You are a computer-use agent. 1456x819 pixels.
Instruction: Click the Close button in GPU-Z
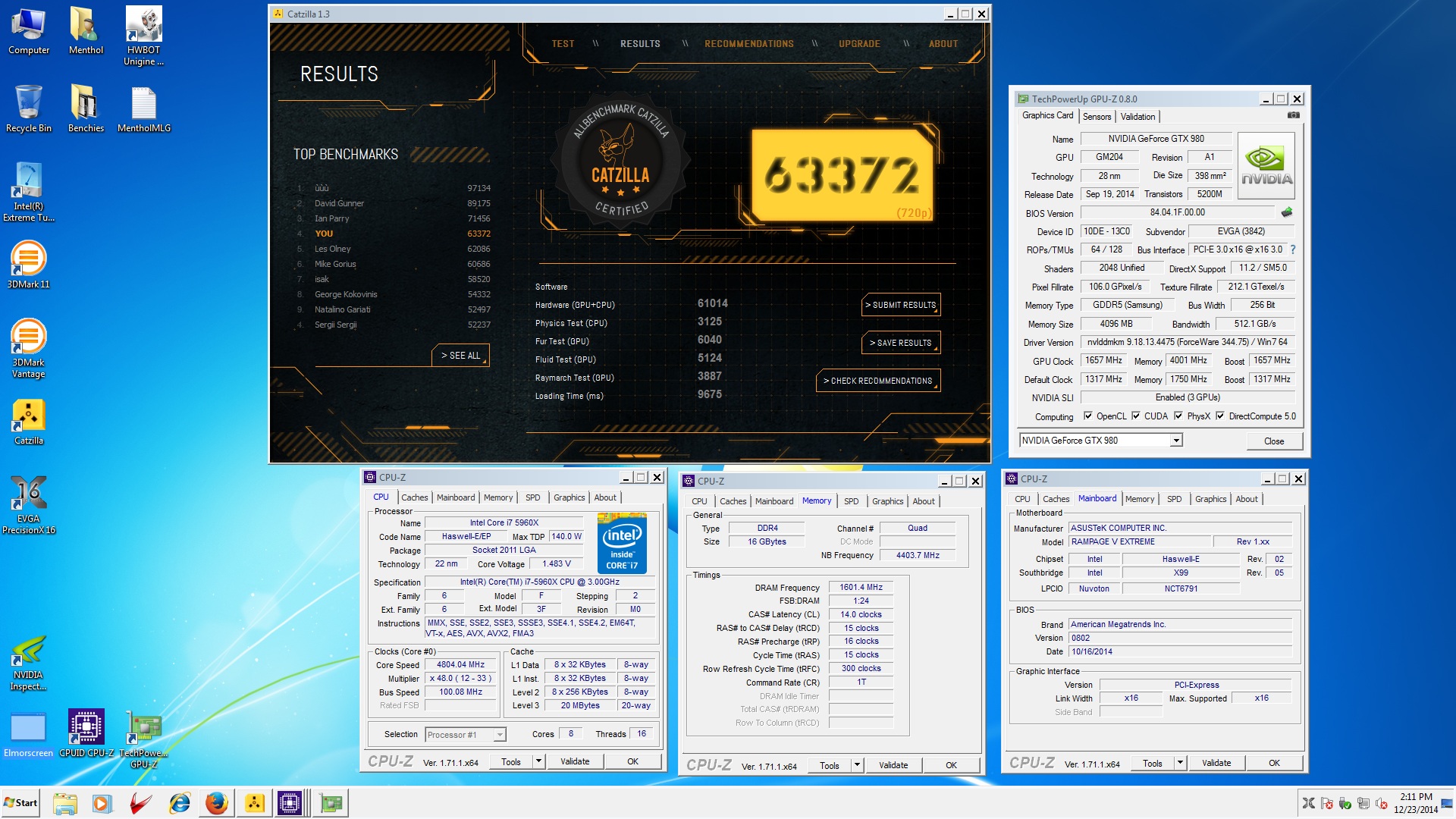coord(1274,441)
